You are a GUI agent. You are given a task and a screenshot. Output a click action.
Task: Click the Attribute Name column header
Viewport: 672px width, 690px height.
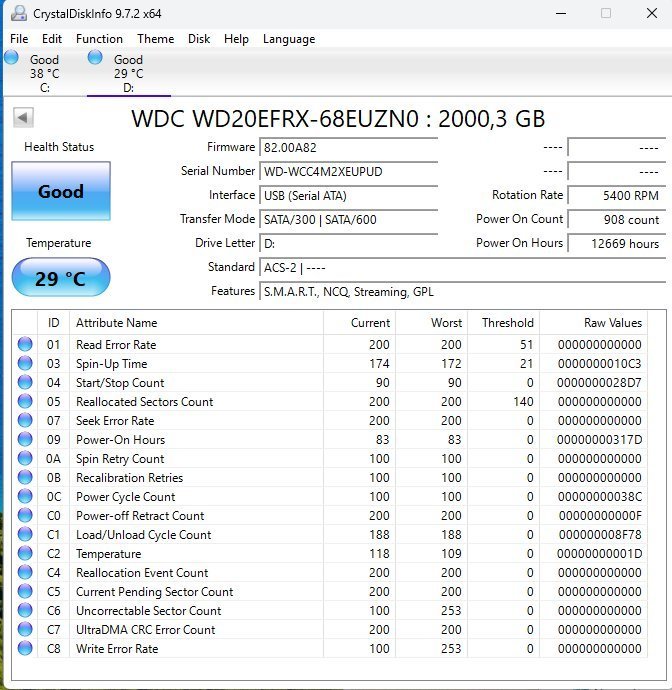pos(117,323)
